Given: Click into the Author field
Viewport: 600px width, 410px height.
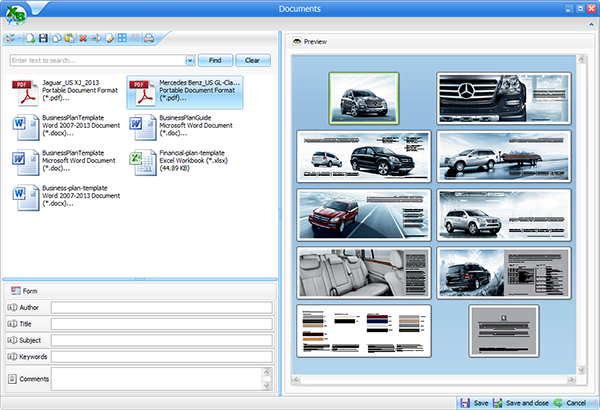Looking at the screenshot, I should pyautogui.click(x=160, y=307).
